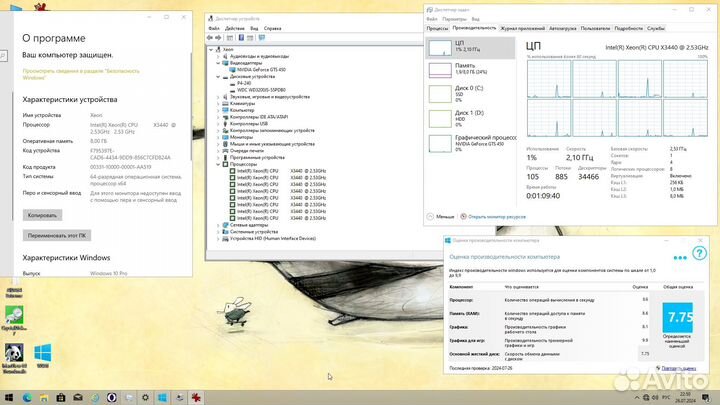Image resolution: width=720 pixels, height=405 pixels.
Task: Click settings window vertical scrollbar
Action: click(191, 106)
